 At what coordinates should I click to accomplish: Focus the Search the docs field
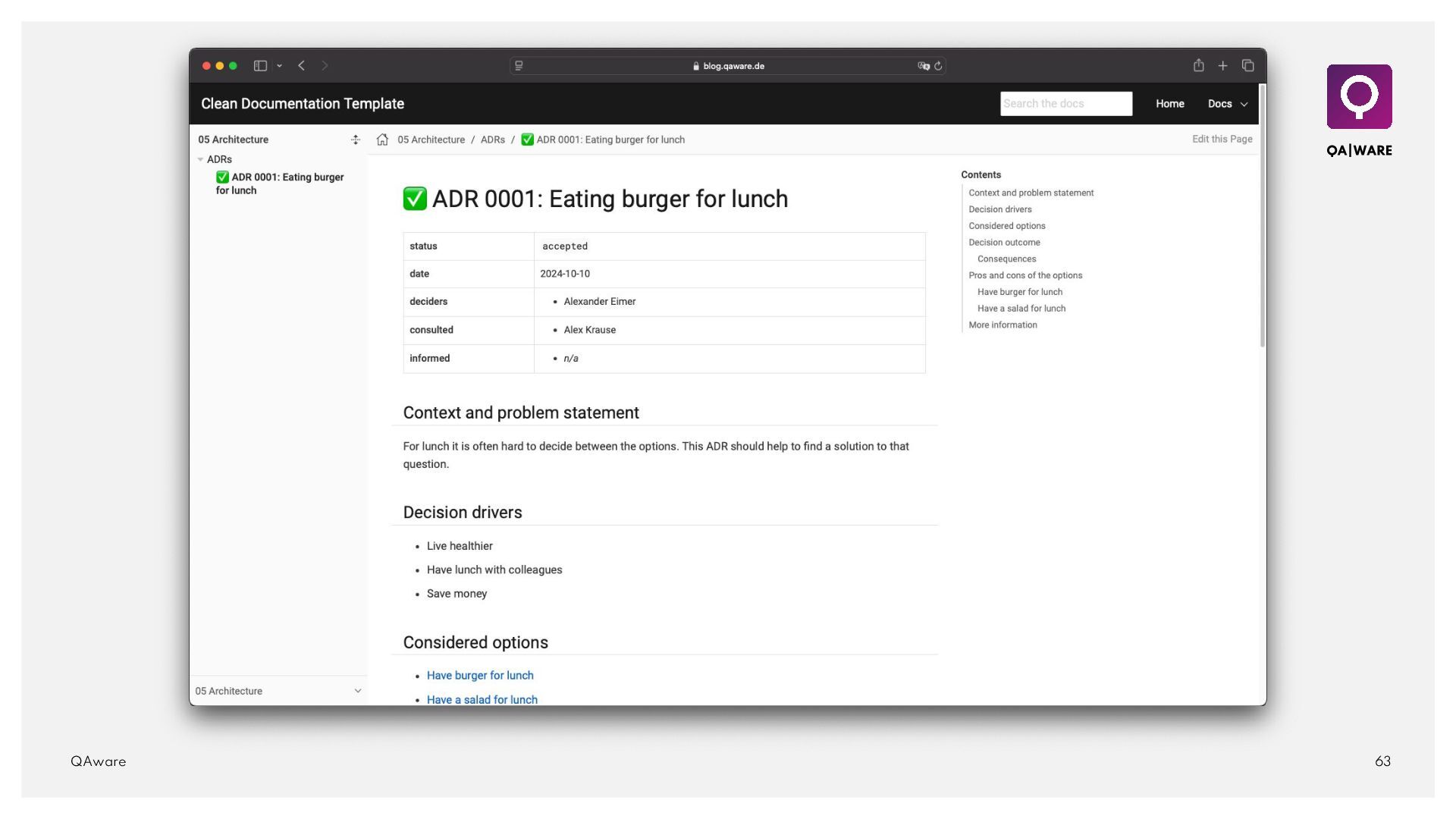click(x=1066, y=104)
